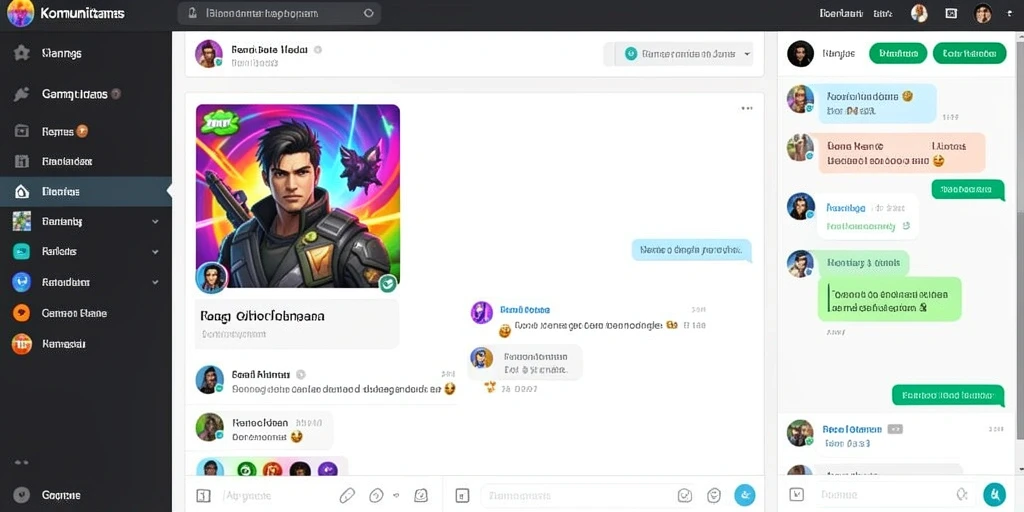This screenshot has height=512, width=1024.
Task: Click the blue circular icon in the sidebar
Action: (x=22, y=282)
